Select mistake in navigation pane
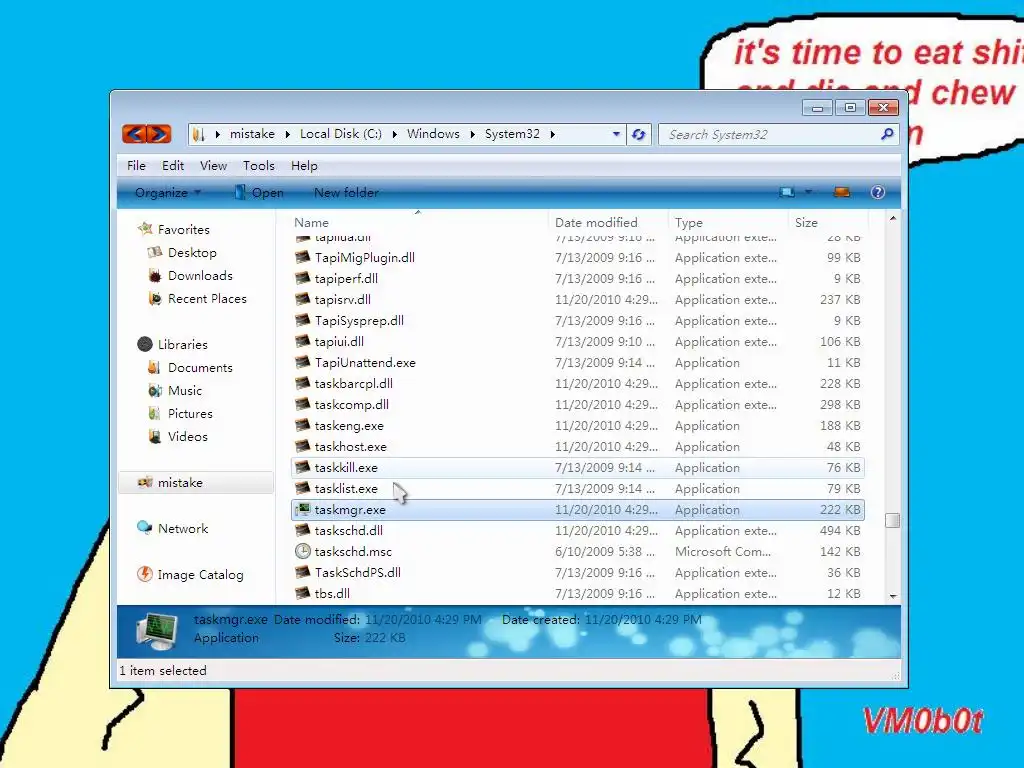 click(196, 483)
